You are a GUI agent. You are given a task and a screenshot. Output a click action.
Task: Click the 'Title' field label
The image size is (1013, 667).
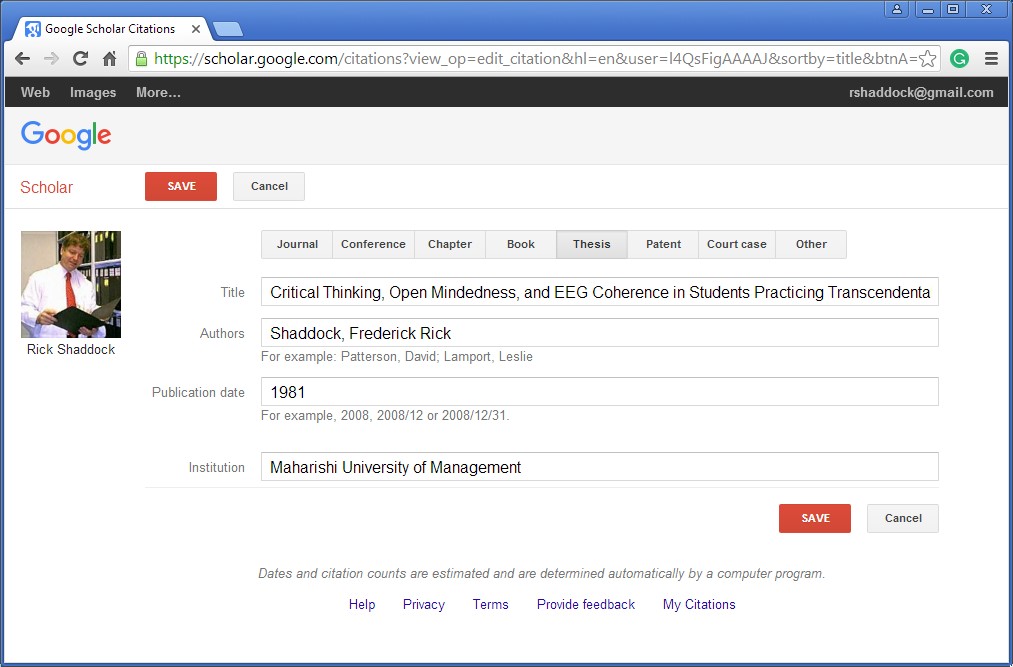pos(233,293)
